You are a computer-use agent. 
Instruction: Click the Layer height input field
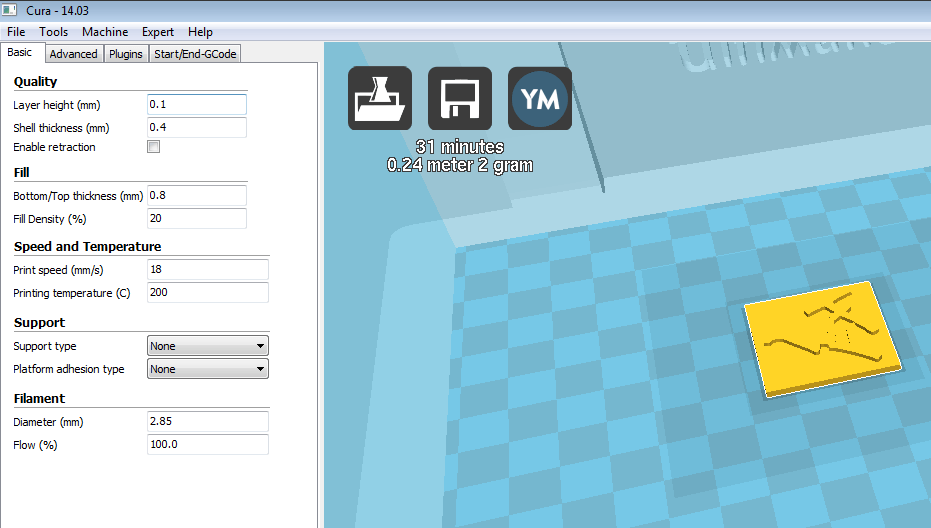pos(197,105)
